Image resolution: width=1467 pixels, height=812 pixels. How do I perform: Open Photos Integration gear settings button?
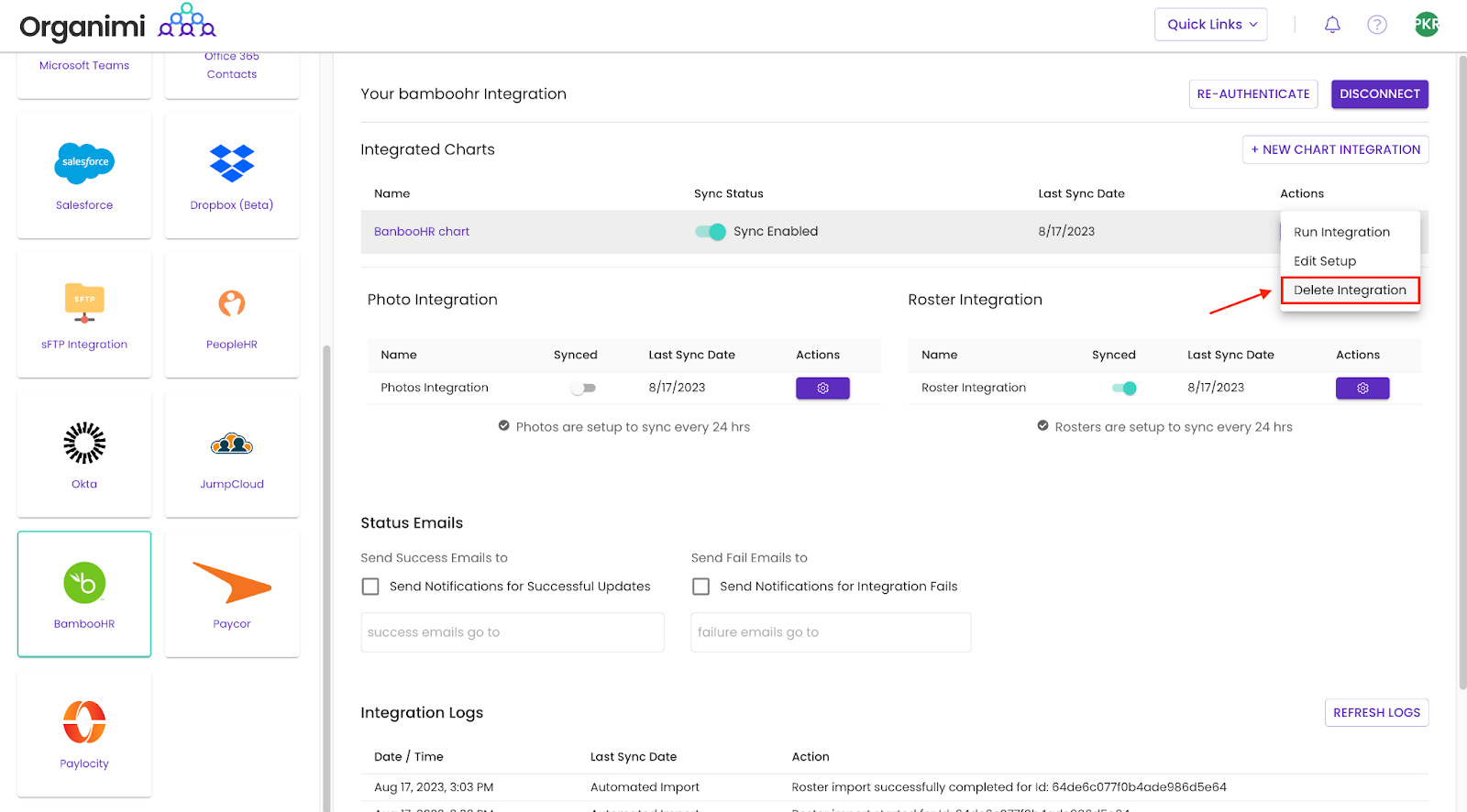[822, 389]
